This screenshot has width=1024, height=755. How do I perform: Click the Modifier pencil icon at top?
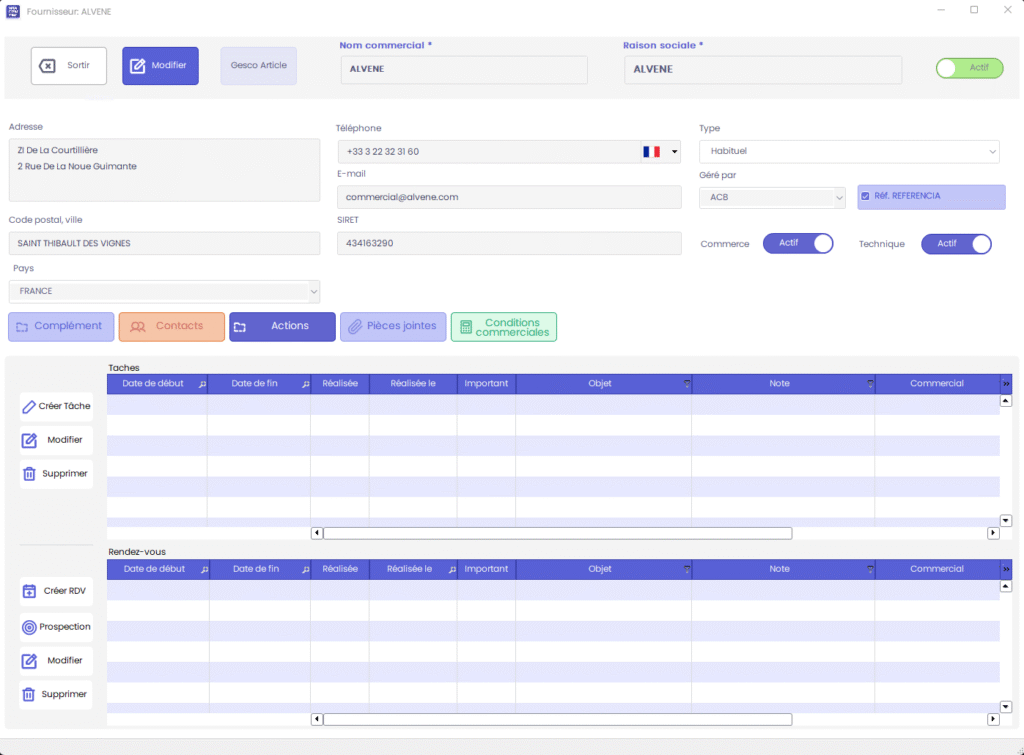(138, 66)
